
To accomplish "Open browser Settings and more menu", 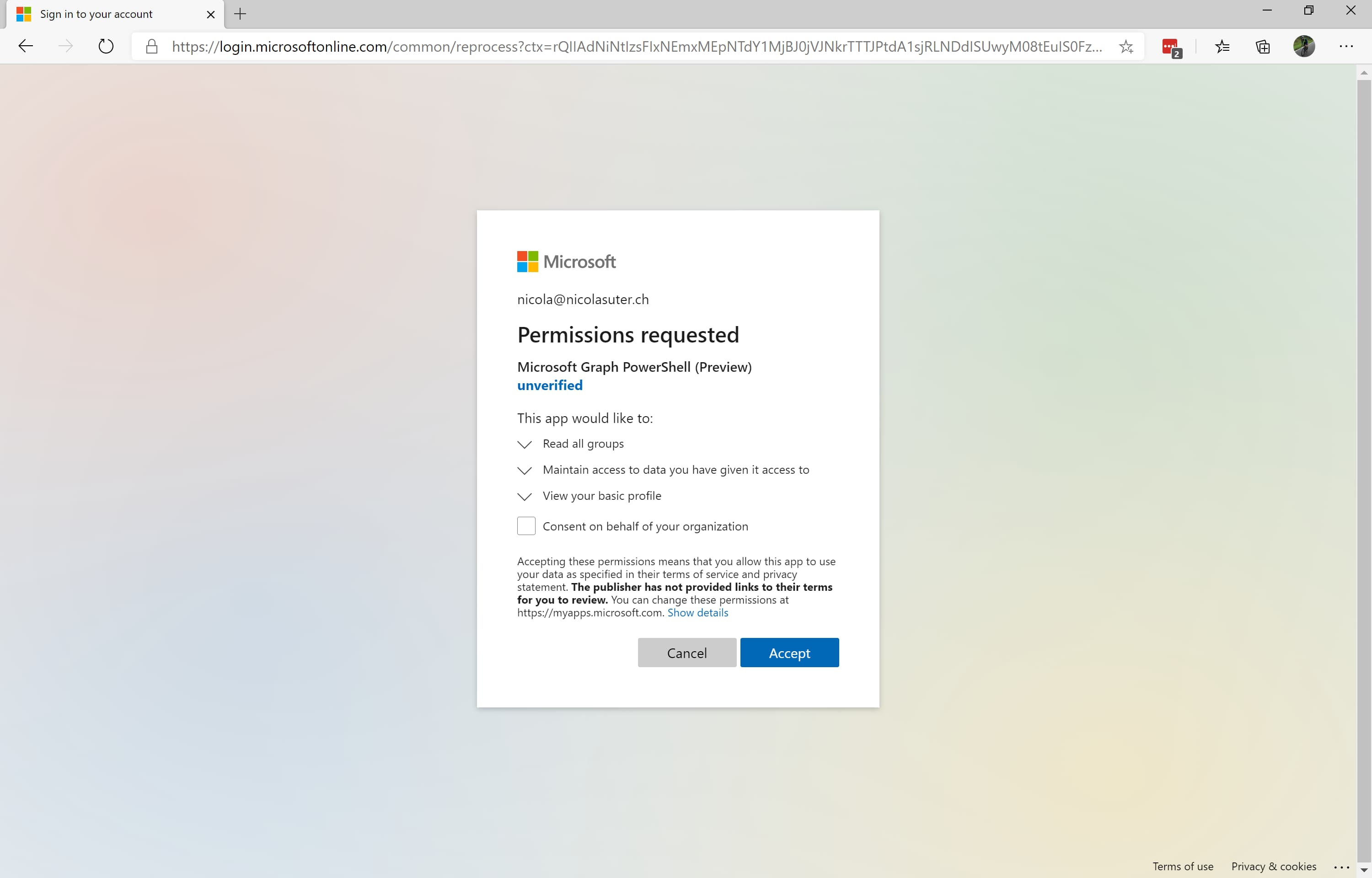I will pyautogui.click(x=1346, y=46).
